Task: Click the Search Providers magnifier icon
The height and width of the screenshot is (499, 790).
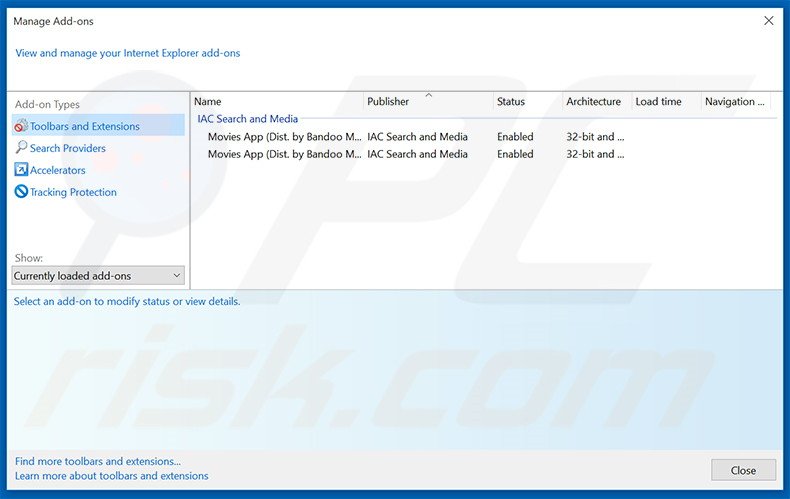Action: coord(21,148)
